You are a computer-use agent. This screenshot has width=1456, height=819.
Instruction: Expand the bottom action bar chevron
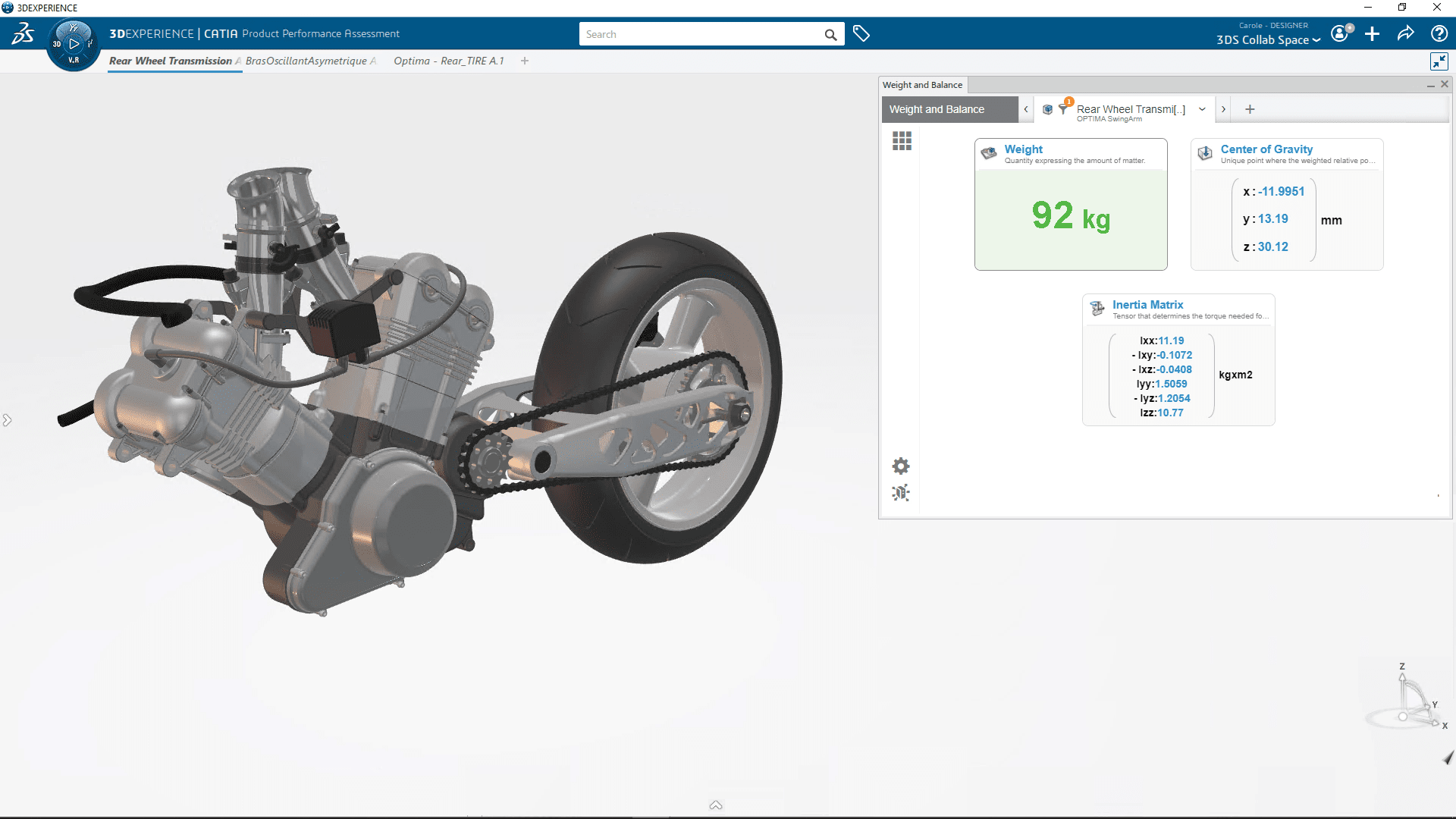(x=715, y=805)
